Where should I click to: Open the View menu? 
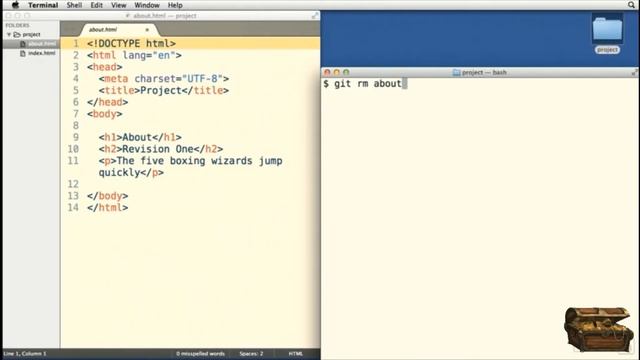[118, 5]
